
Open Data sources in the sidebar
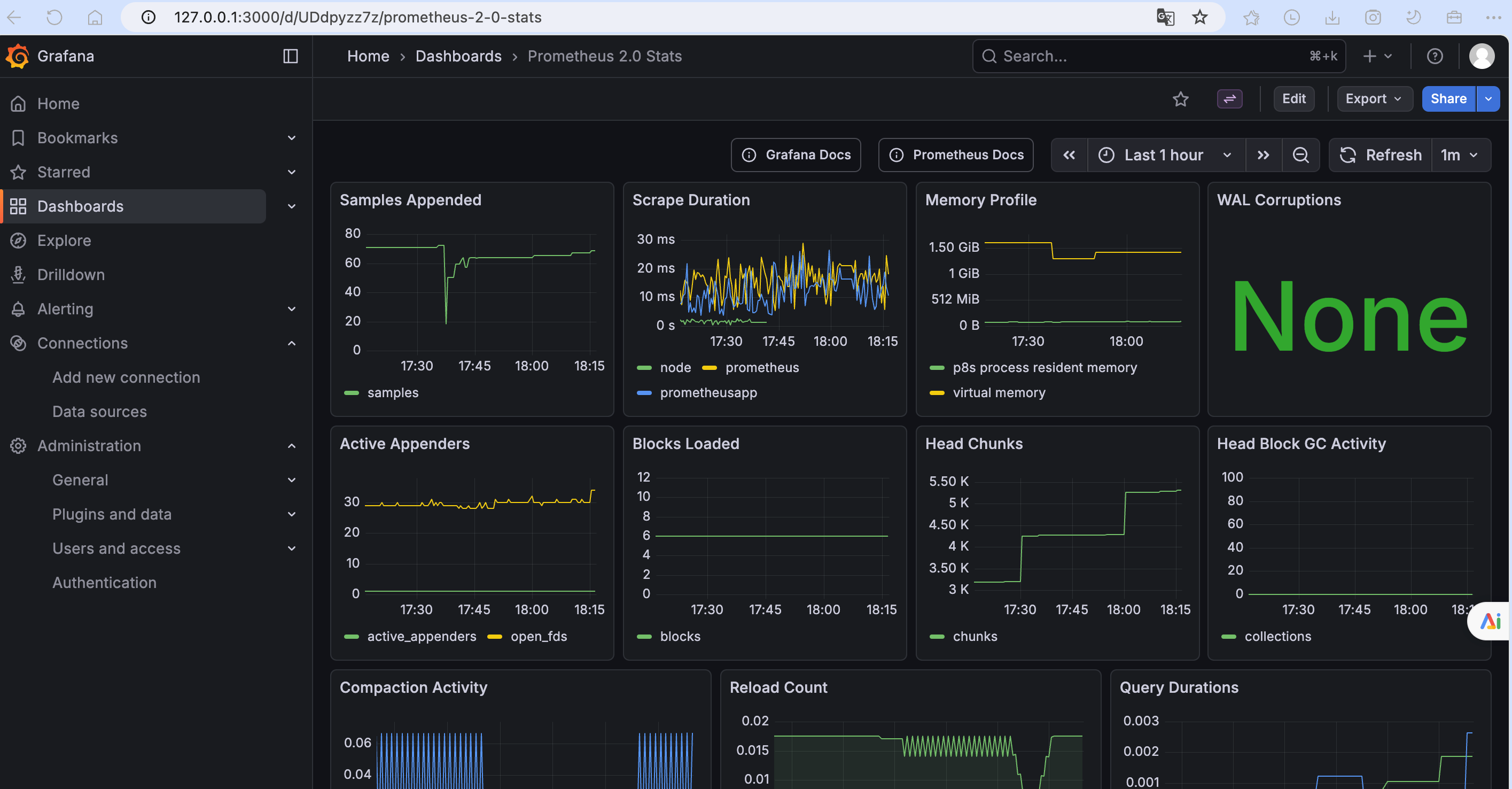(99, 412)
